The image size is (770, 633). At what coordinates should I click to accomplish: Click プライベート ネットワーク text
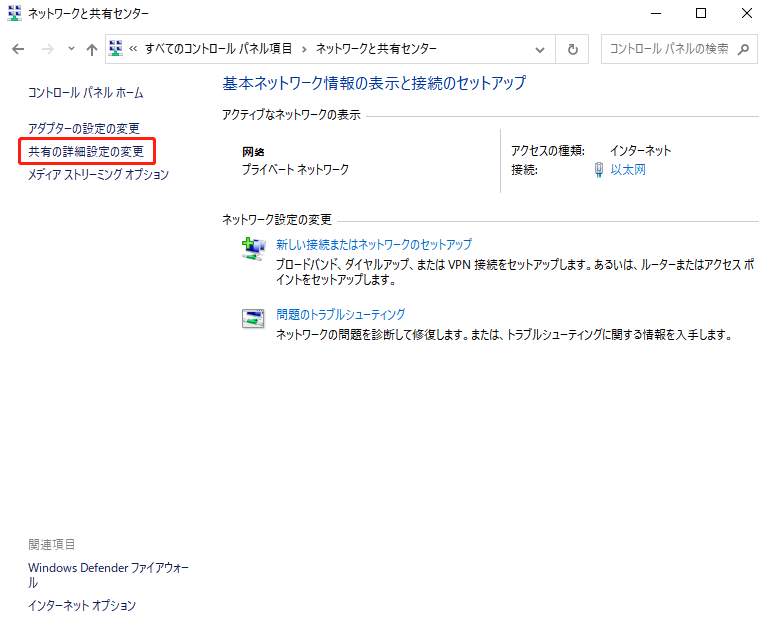click(295, 169)
